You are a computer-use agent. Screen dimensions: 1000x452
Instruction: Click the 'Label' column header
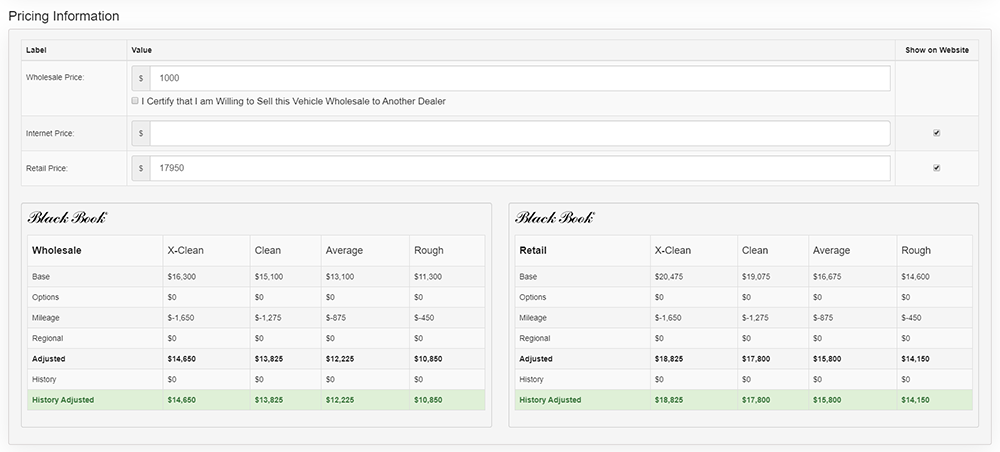36,50
